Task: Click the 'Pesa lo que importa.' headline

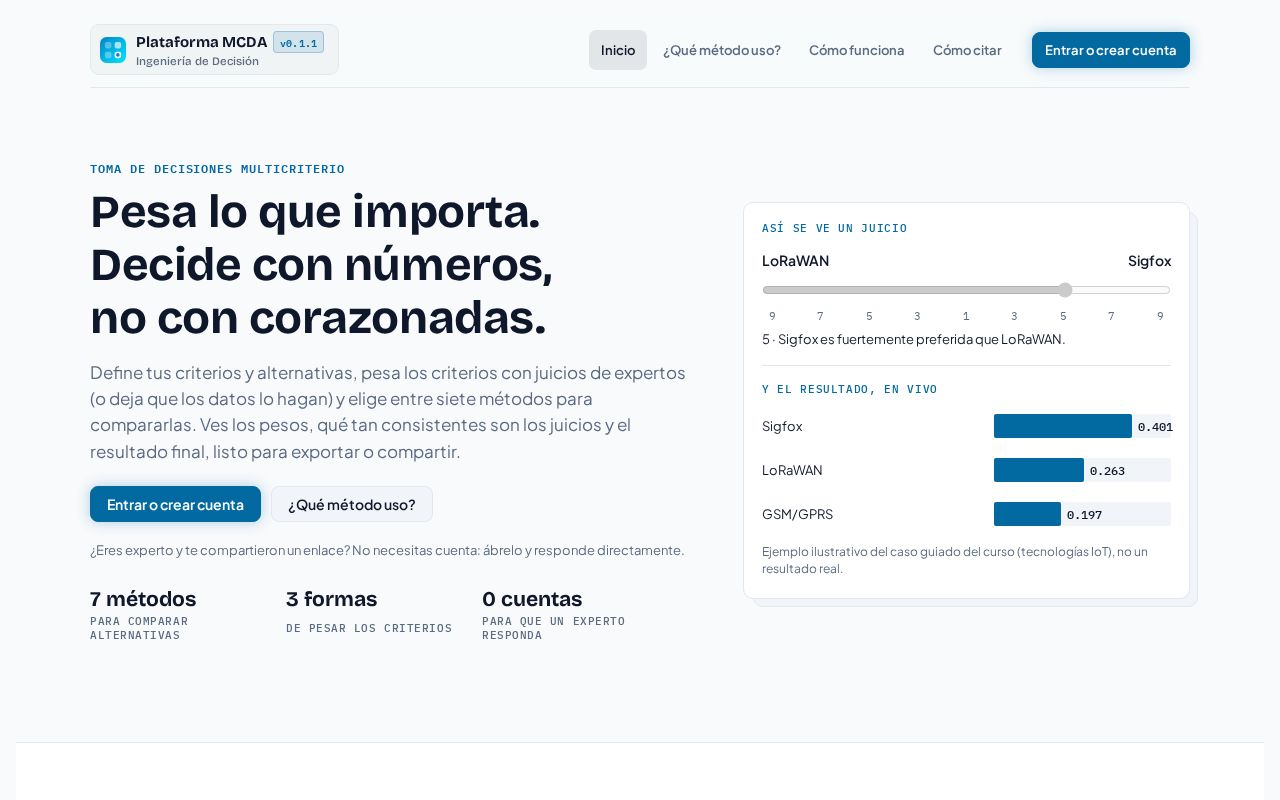Action: pos(315,211)
